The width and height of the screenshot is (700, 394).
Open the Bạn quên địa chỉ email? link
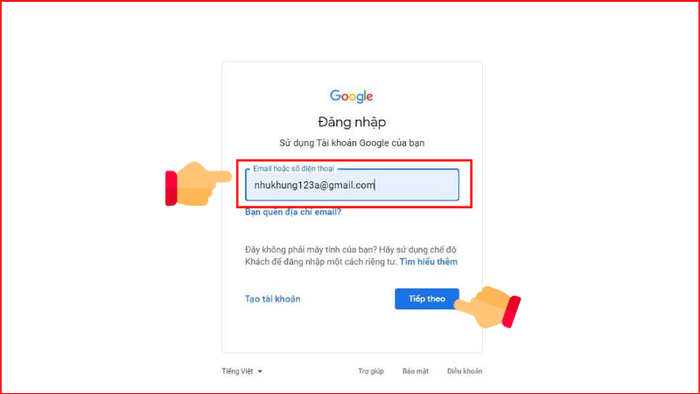coord(293,212)
